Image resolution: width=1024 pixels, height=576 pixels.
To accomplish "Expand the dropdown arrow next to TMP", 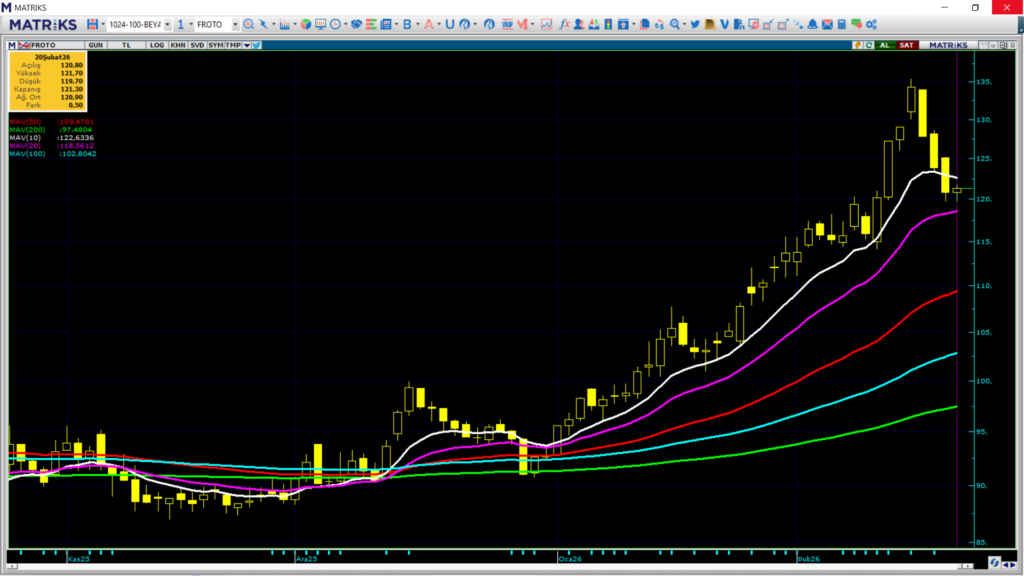I will 247,45.
